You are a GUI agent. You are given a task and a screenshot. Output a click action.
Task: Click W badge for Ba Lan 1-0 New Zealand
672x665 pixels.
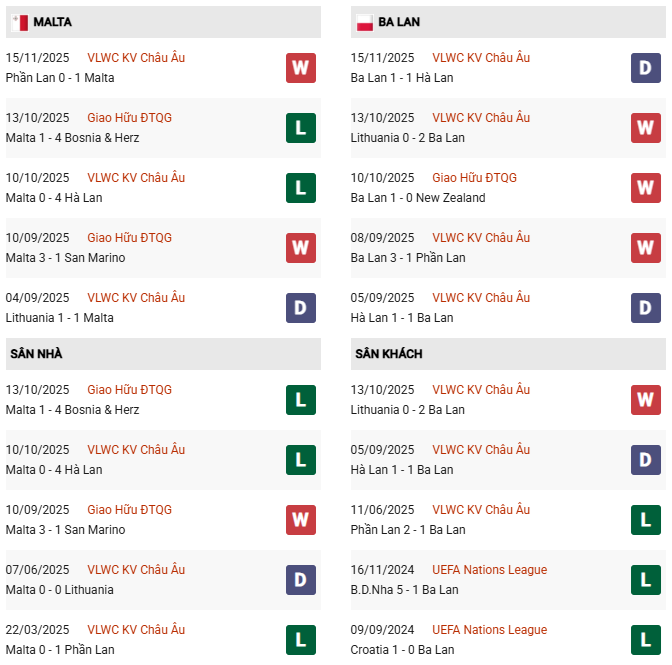(646, 188)
